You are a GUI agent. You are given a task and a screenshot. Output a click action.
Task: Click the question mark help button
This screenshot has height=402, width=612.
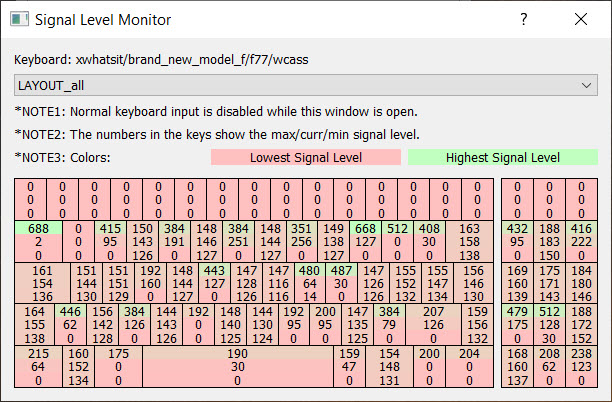pyautogui.click(x=524, y=20)
